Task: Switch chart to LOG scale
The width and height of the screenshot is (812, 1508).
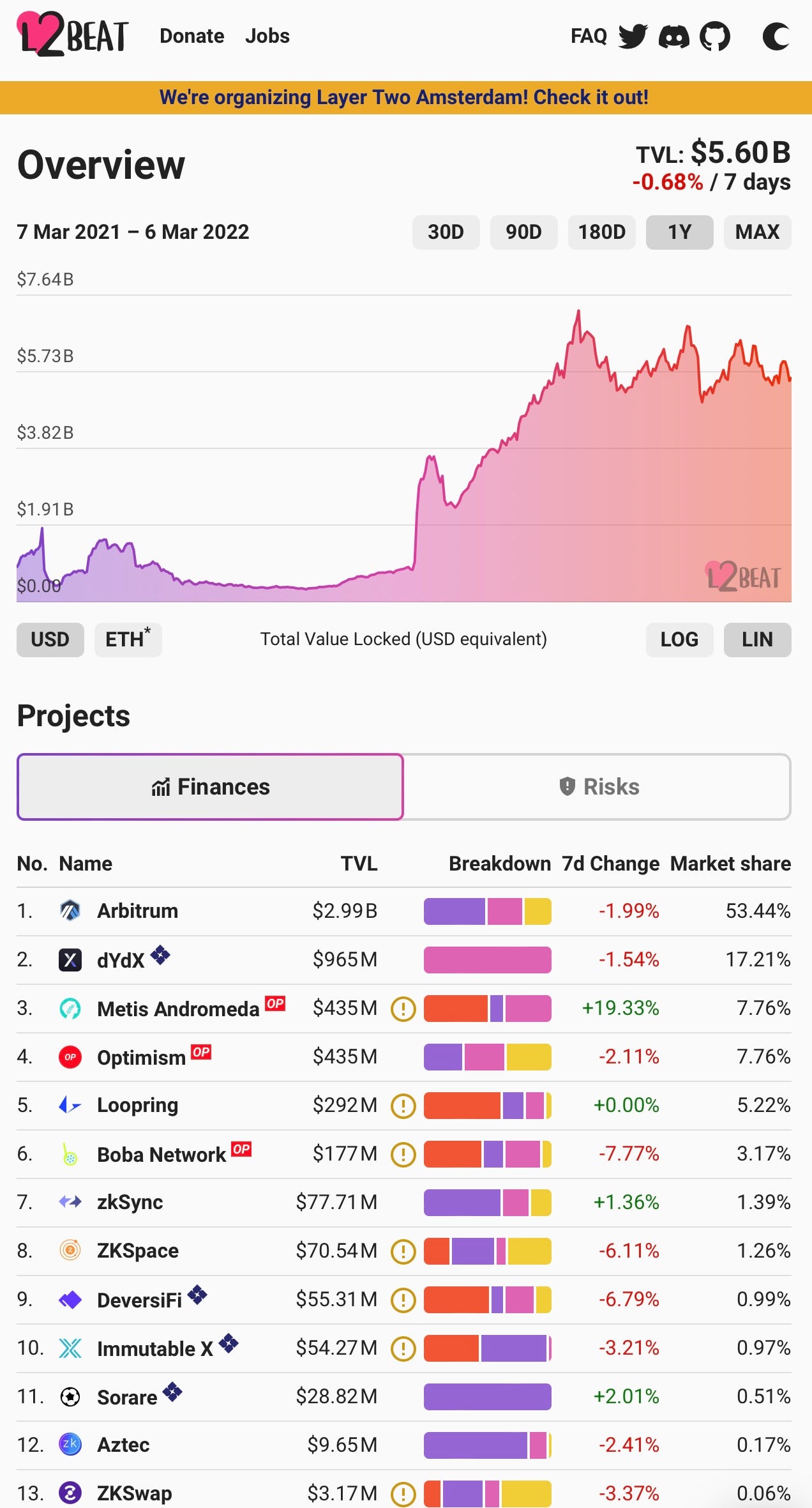Action: (679, 639)
